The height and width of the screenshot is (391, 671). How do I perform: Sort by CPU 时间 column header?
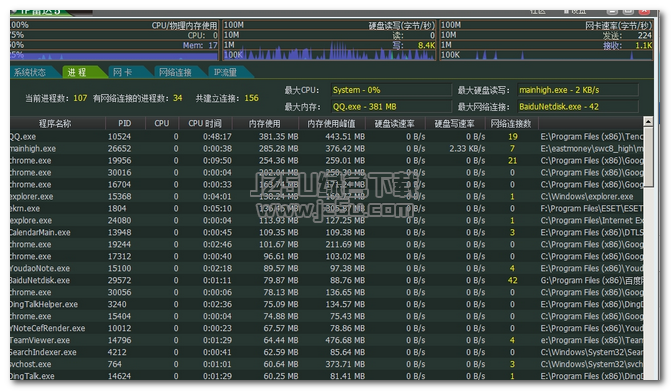pyautogui.click(x=205, y=124)
